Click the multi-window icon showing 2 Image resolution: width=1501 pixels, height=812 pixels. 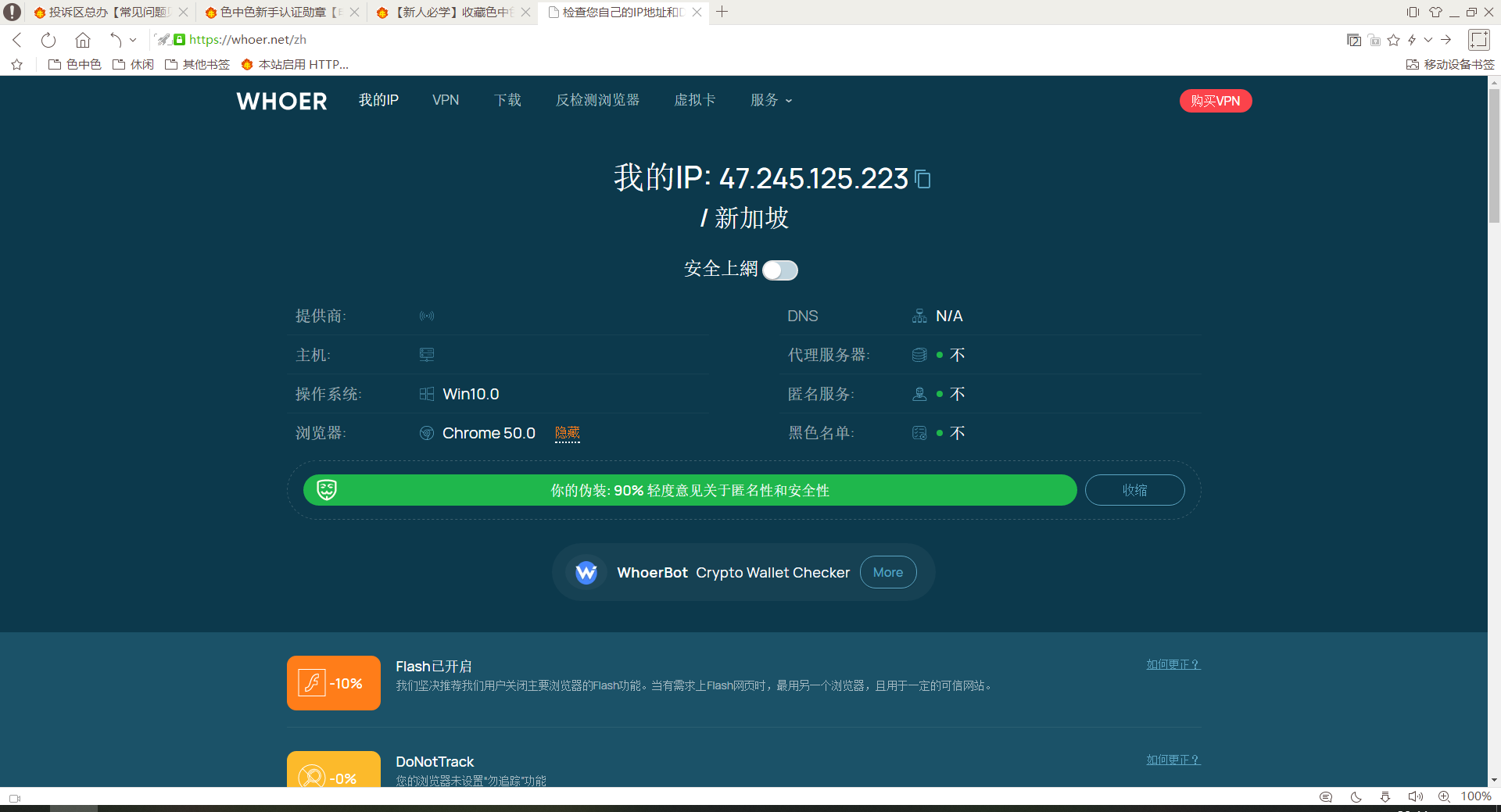click(x=1354, y=40)
